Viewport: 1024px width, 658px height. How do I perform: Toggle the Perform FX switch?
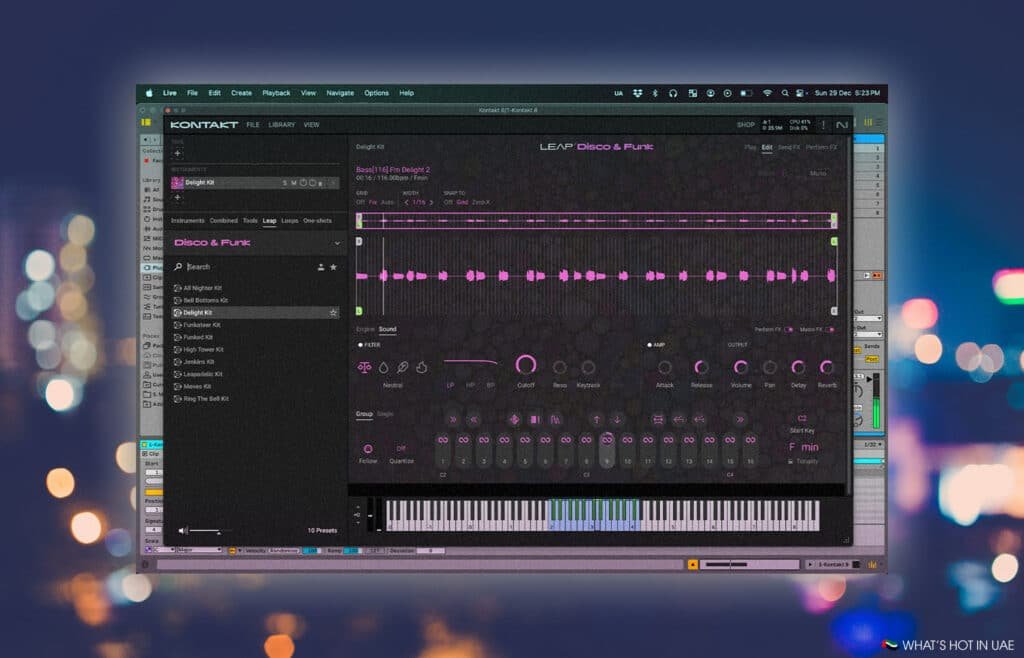[x=788, y=329]
